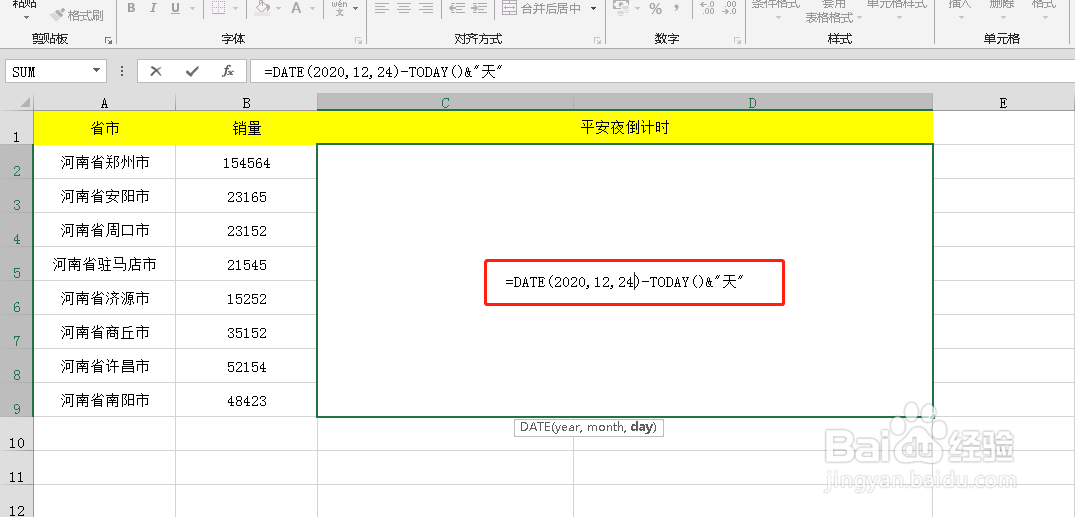Open the font color dropdown arrow
Viewport: 1075px width, 517px height.
[314, 8]
